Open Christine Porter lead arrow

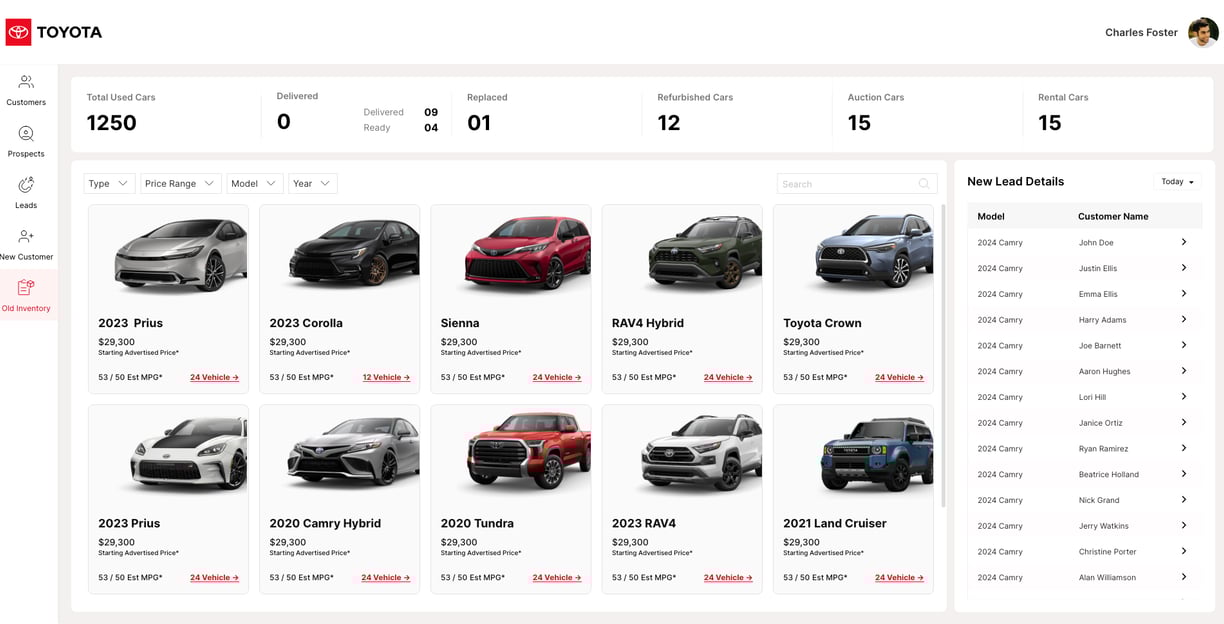point(1184,551)
